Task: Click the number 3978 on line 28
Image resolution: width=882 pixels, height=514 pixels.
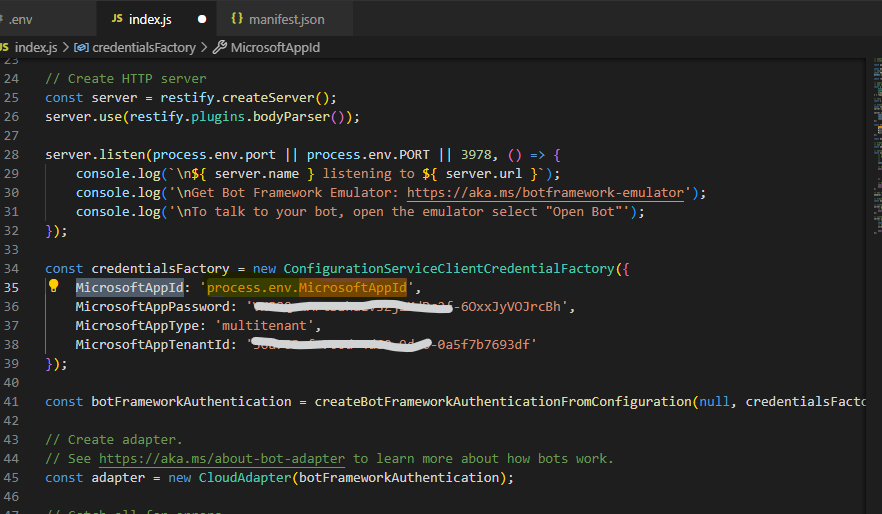Action: pyautogui.click(x=476, y=155)
